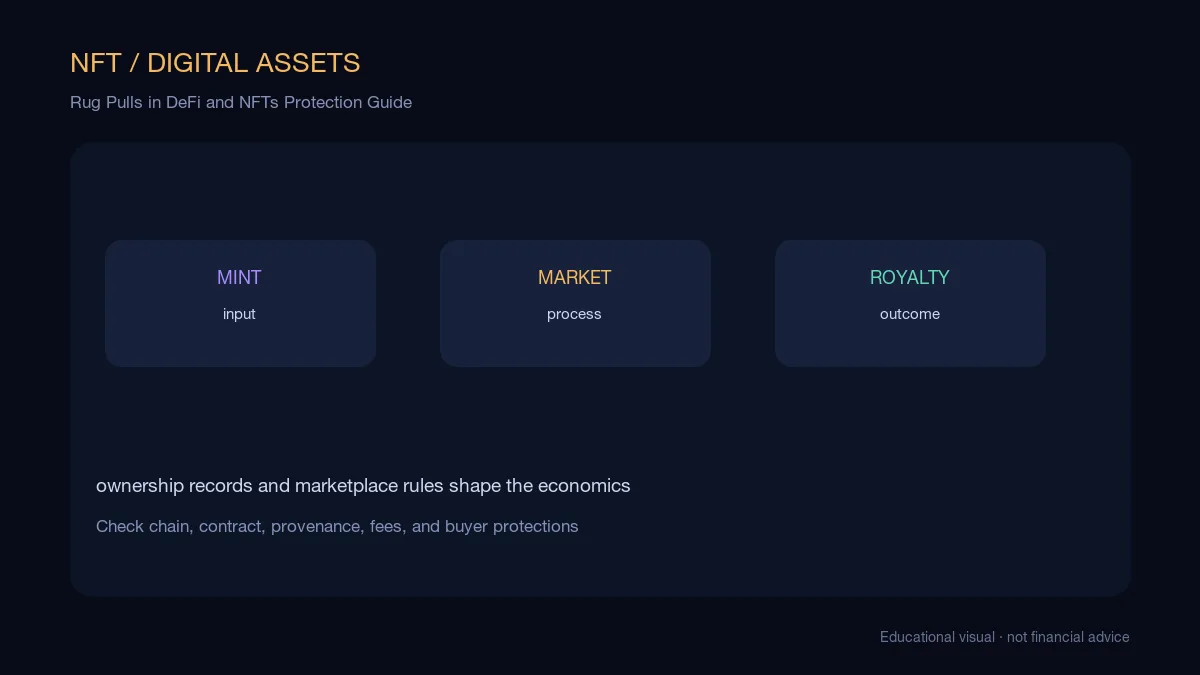
Task: Click the MINT card
Action: 240,303
